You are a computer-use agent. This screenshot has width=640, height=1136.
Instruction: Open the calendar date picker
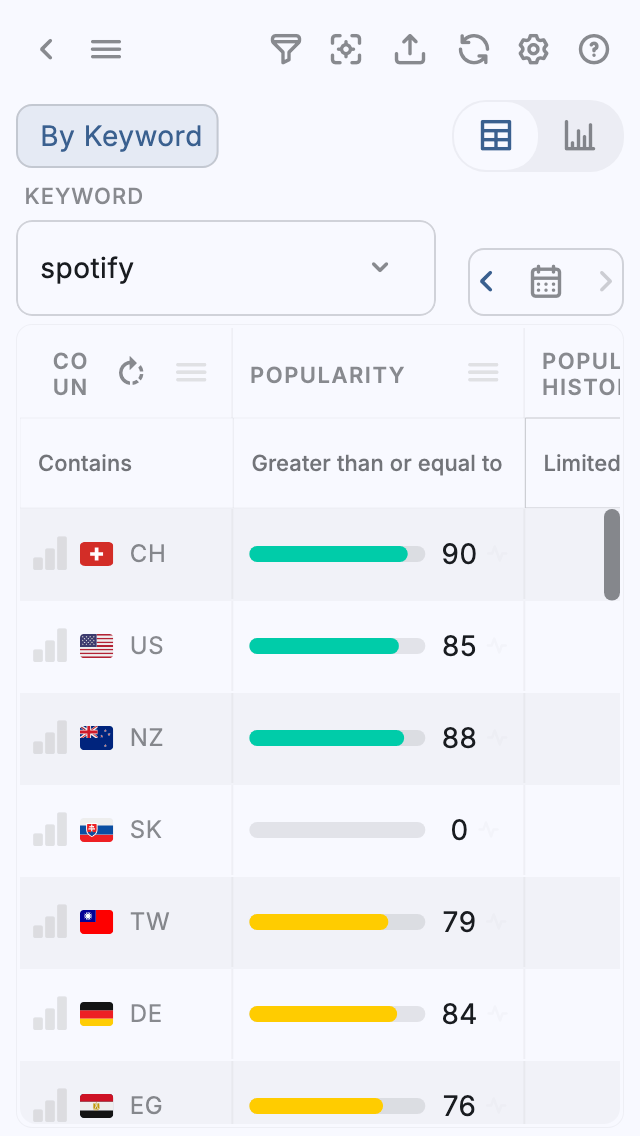[x=545, y=282]
